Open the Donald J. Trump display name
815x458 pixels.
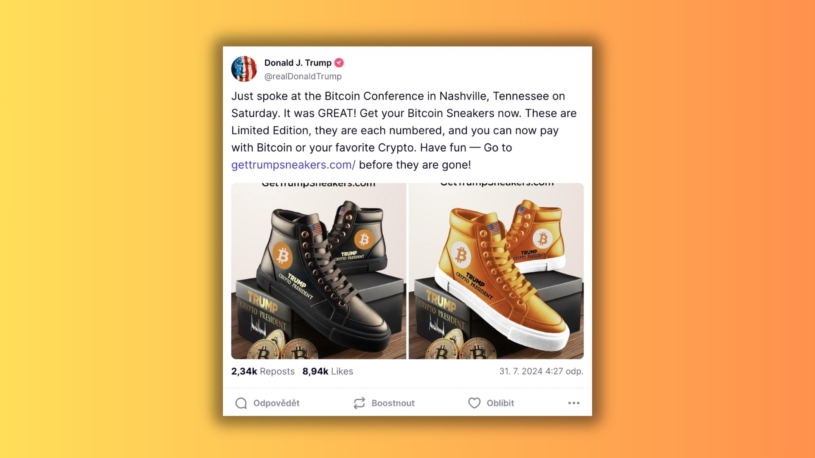coord(298,63)
